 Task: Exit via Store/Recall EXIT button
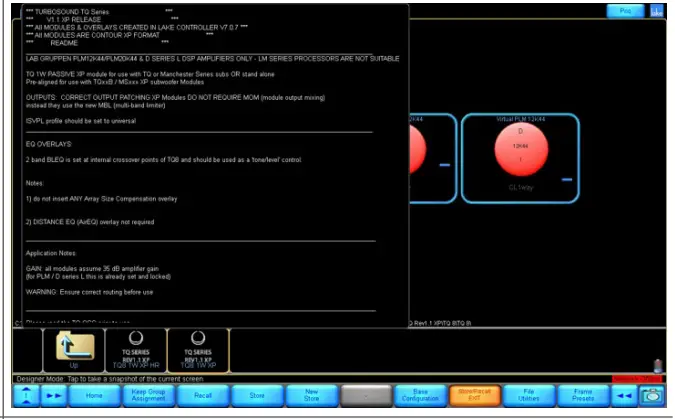tap(474, 396)
